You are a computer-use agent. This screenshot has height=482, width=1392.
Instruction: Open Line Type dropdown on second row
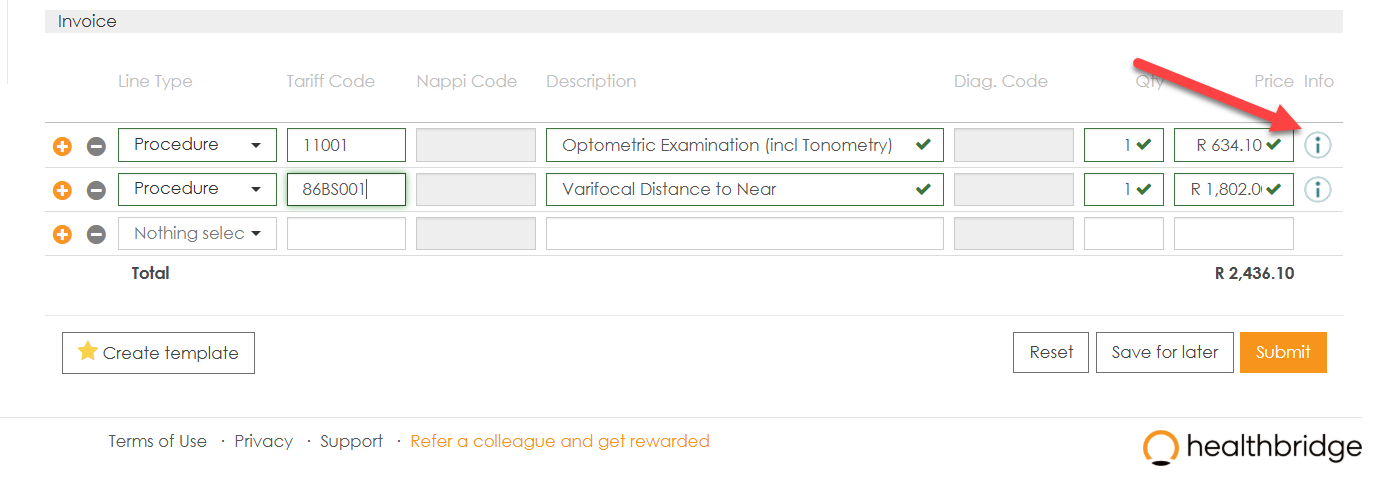coord(197,189)
